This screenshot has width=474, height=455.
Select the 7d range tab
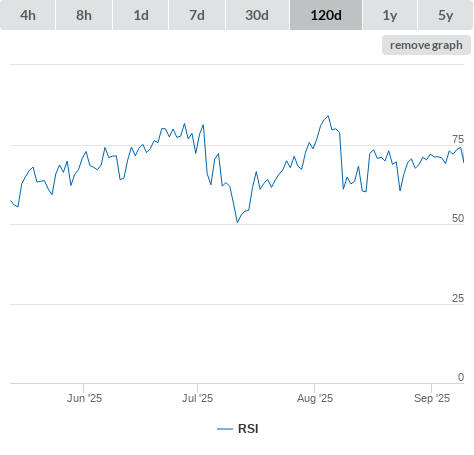click(197, 15)
